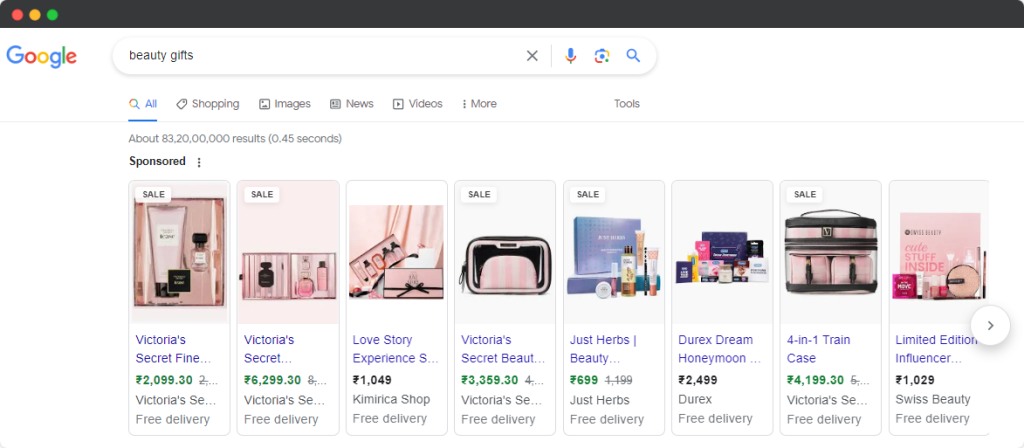Open Just Herbs Beauty product link
The height and width of the screenshot is (448, 1024).
pyautogui.click(x=603, y=349)
